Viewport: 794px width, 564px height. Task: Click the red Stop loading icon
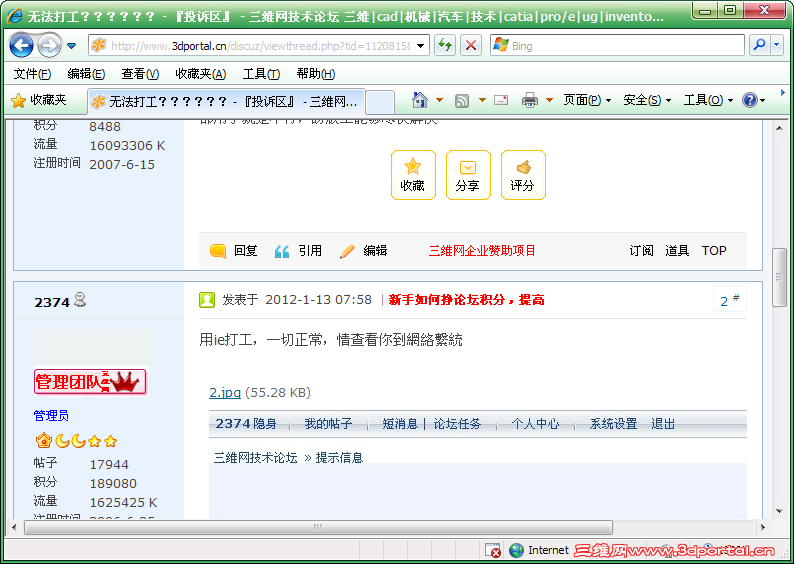pos(470,46)
